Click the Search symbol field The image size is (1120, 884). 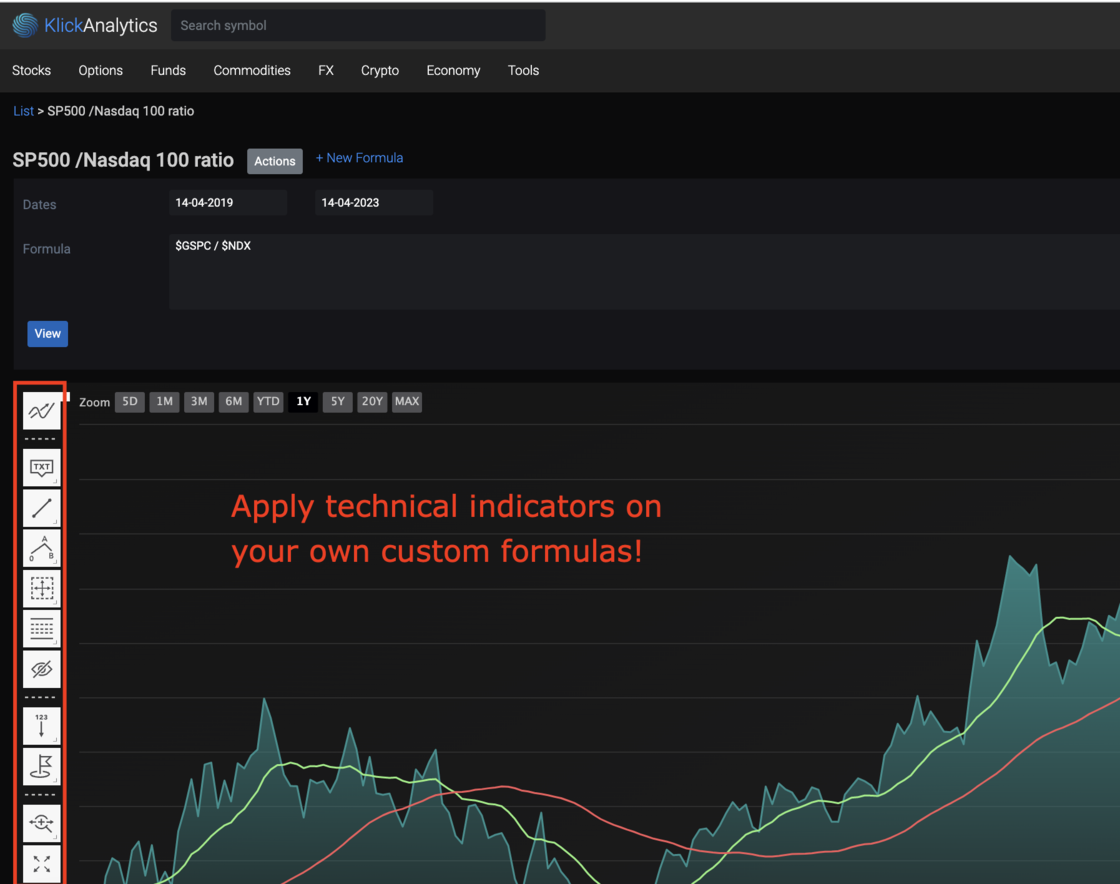[358, 26]
